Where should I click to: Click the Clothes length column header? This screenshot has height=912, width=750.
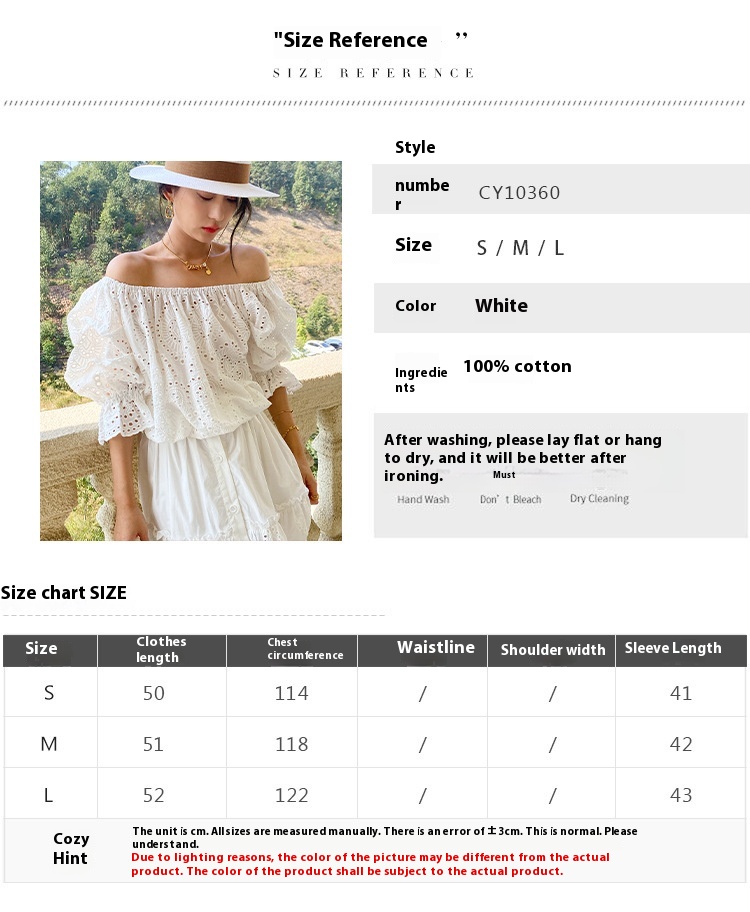(161, 649)
